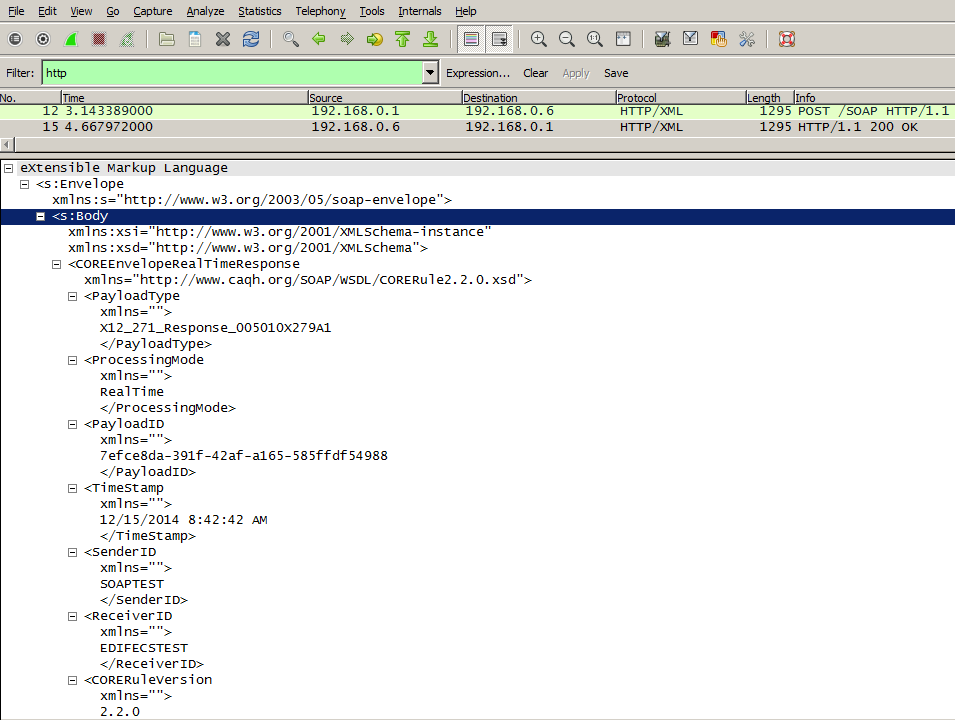Start a new capture with the shark fin icon
This screenshot has height=720, width=955.
coord(71,39)
